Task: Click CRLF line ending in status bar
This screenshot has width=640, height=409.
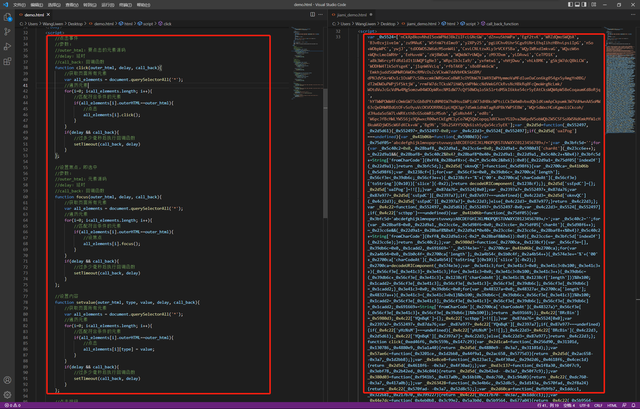Action: [599, 405]
